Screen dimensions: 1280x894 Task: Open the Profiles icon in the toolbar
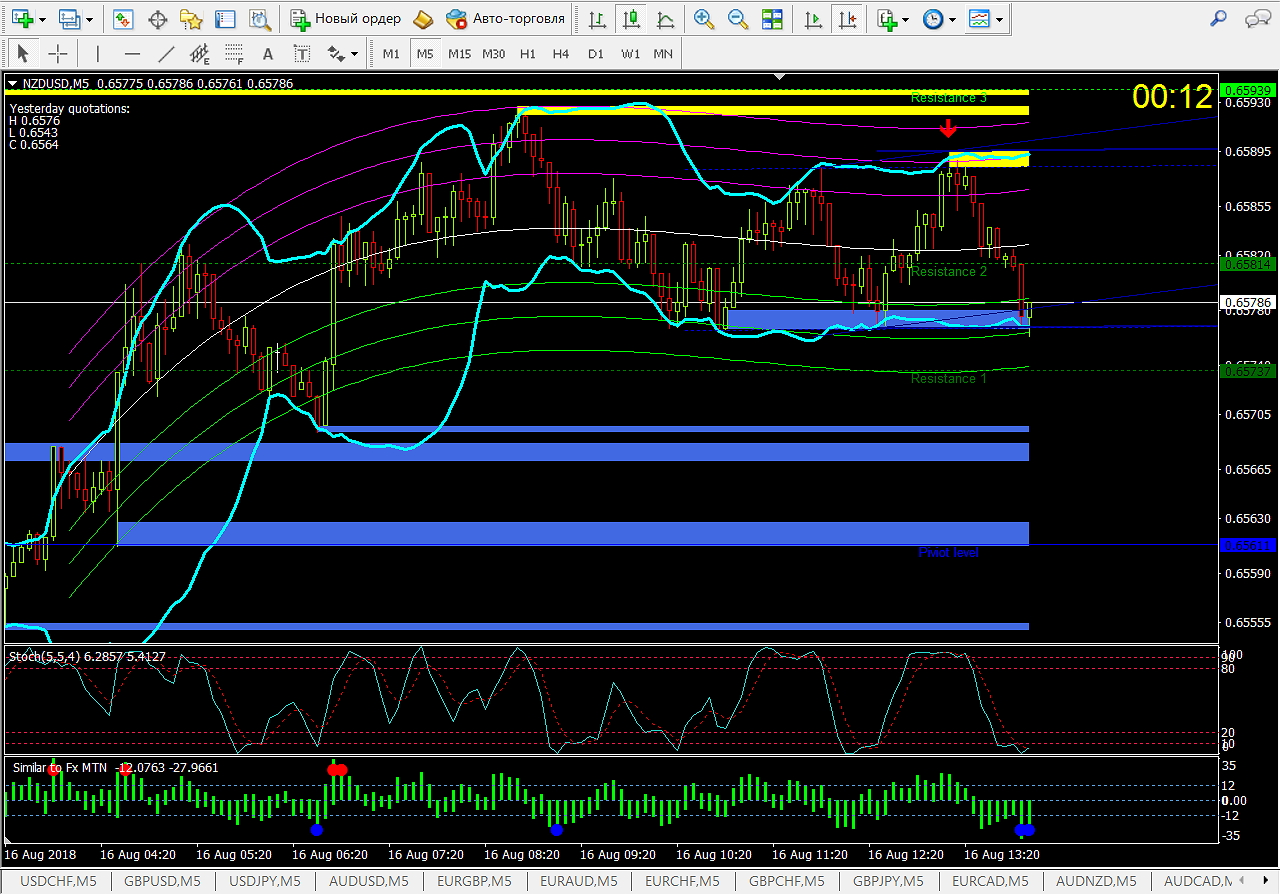(70, 18)
